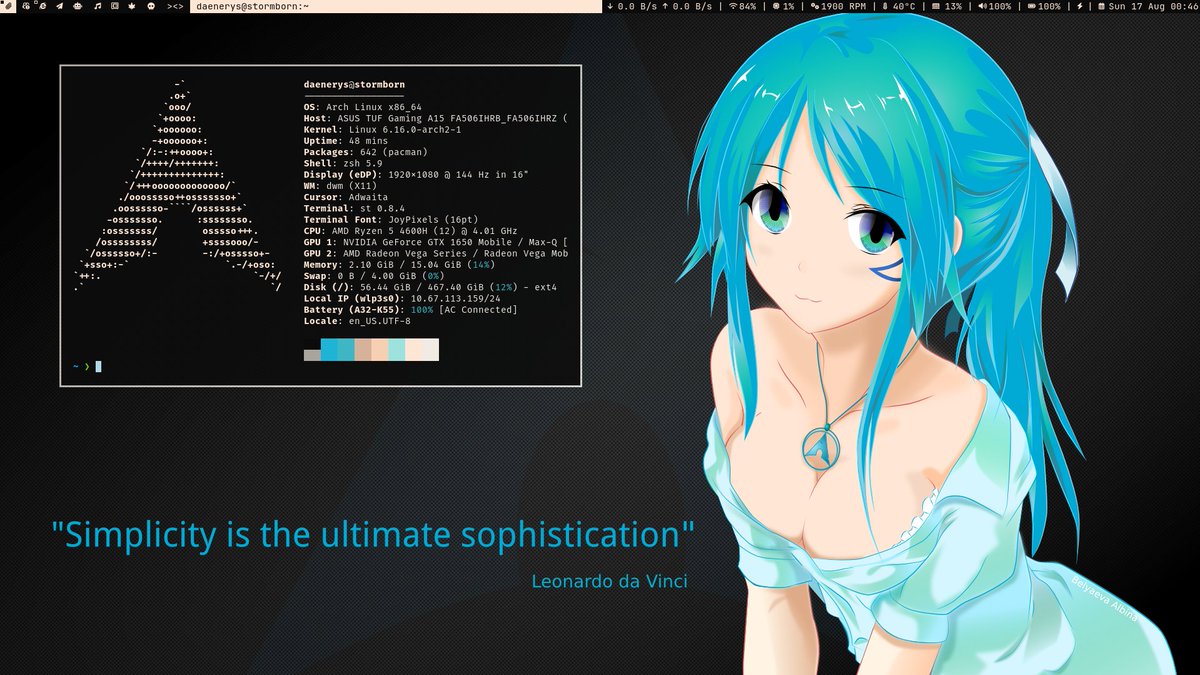1200x675 pixels.
Task: Click the CPU: AMD Ryzen 5 4600H line
Action: (412, 231)
